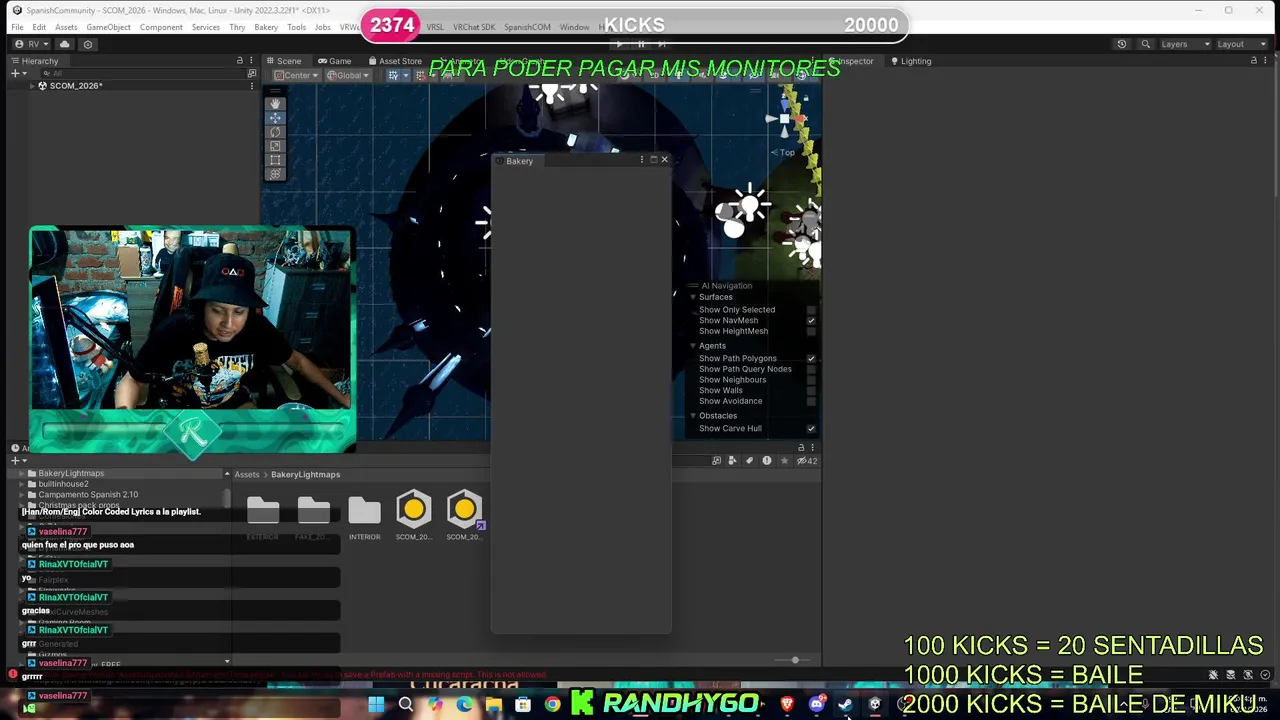Switch to the Game tab
Viewport: 1280px width, 720px height.
pos(335,61)
